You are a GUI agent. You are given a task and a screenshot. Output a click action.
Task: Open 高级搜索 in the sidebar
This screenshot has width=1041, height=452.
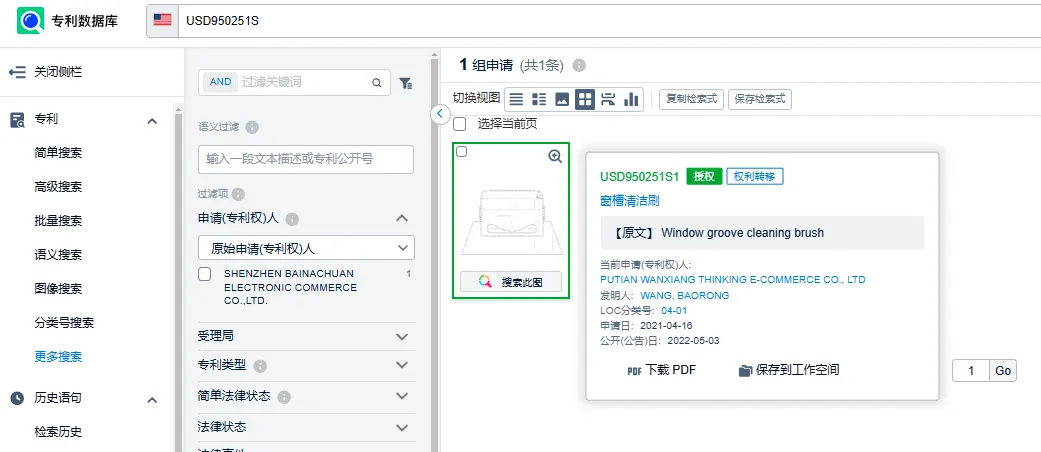point(58,187)
